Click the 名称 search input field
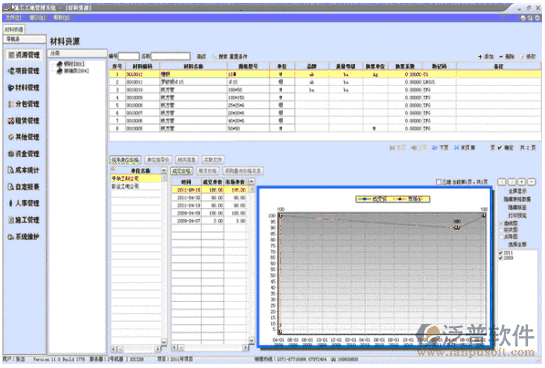 (171, 56)
